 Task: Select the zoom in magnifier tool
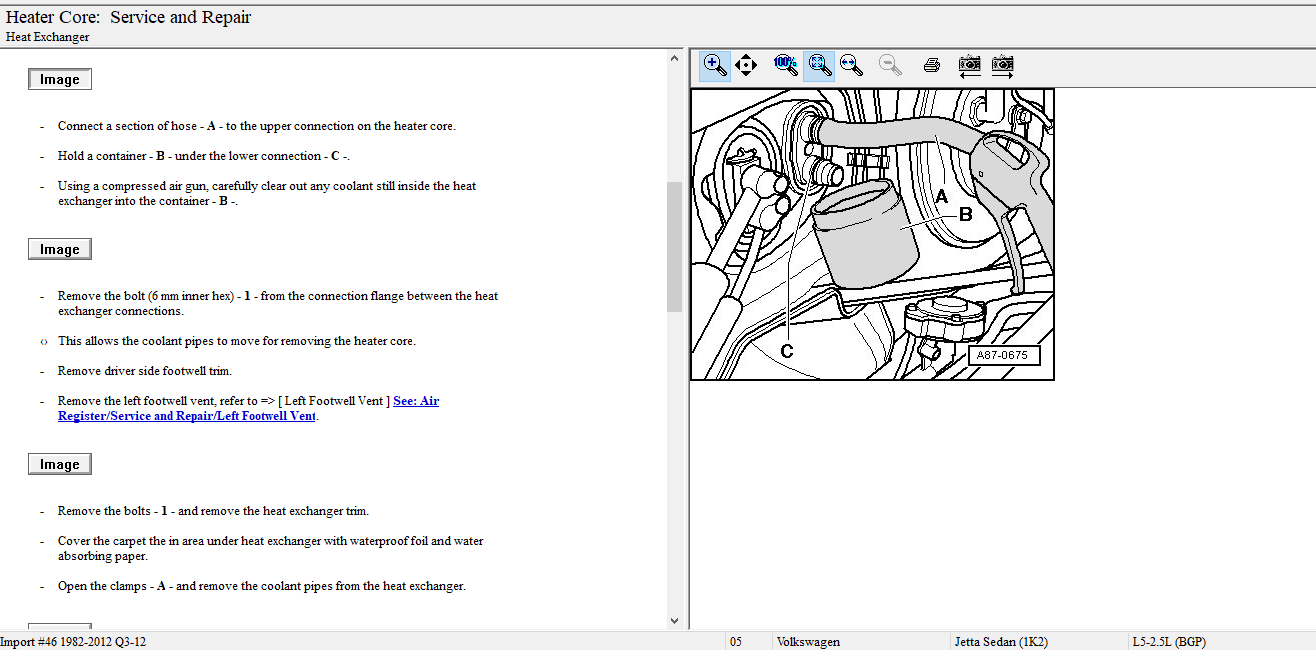pyautogui.click(x=715, y=66)
